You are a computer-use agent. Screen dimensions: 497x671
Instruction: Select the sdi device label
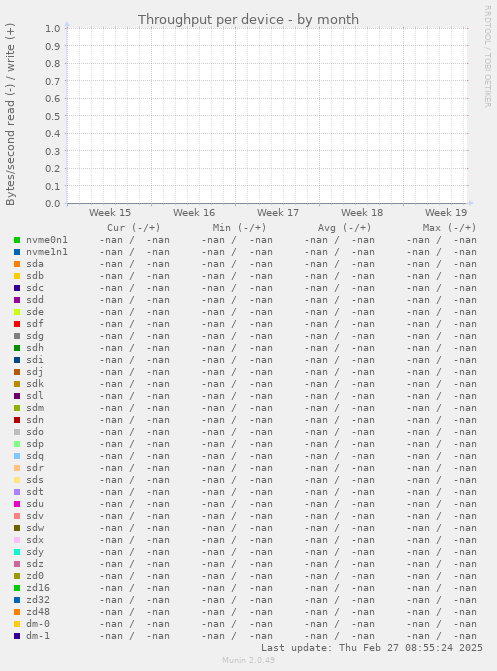pyautogui.click(x=35, y=360)
